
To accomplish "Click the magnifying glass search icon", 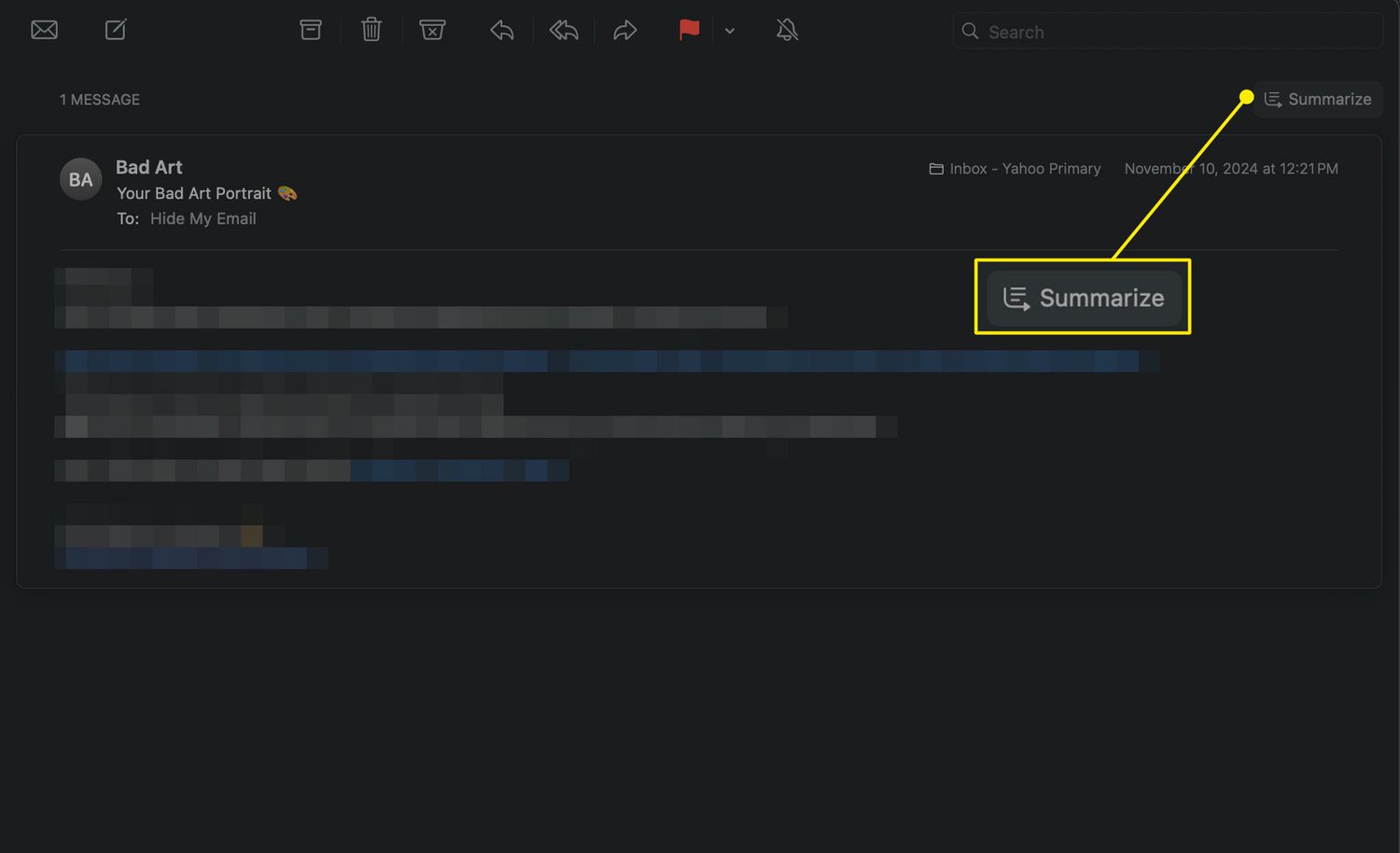I will coord(970,31).
